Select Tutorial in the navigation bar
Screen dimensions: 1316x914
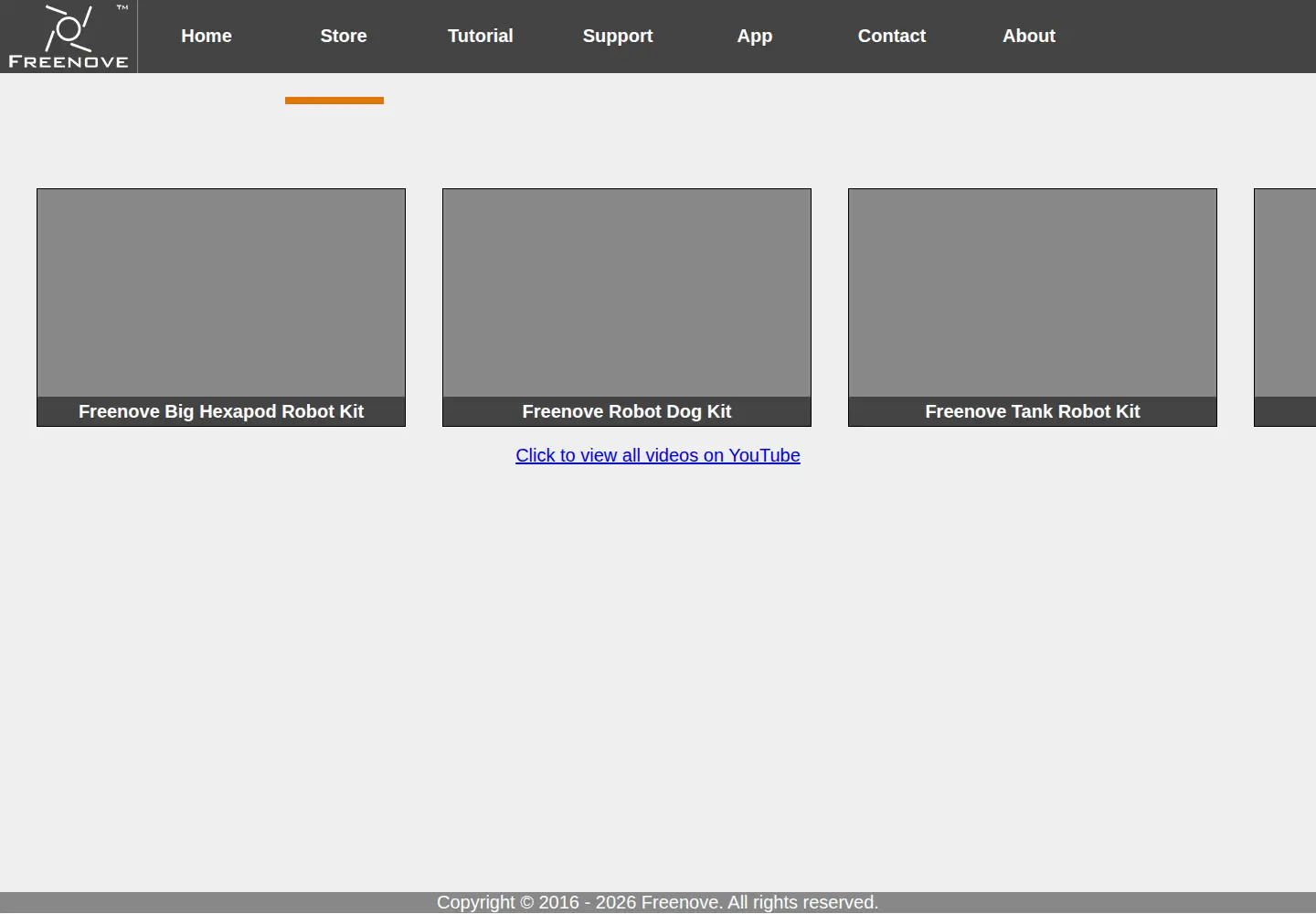(x=481, y=37)
